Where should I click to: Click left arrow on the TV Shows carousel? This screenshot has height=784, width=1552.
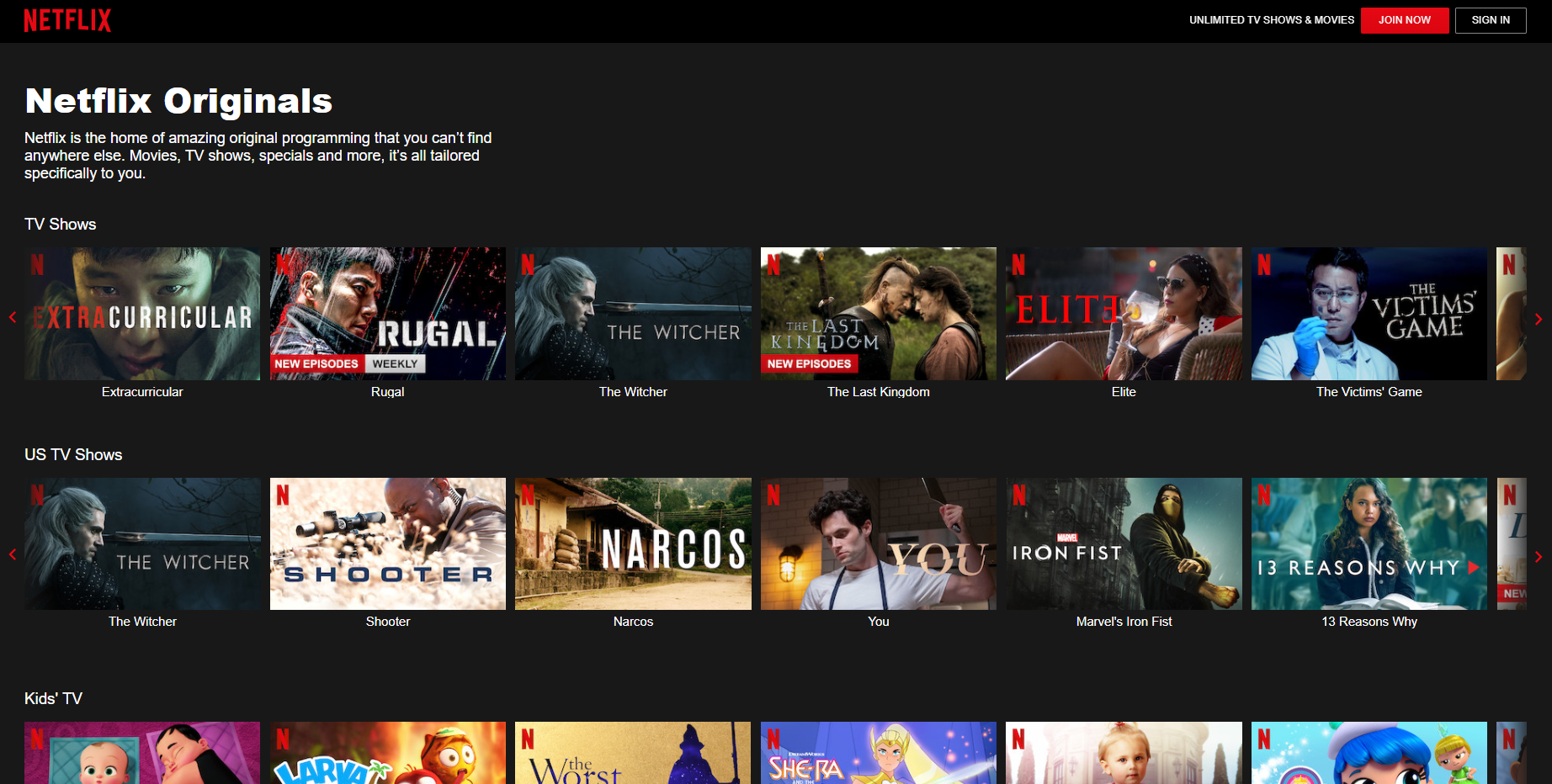pyautogui.click(x=13, y=317)
